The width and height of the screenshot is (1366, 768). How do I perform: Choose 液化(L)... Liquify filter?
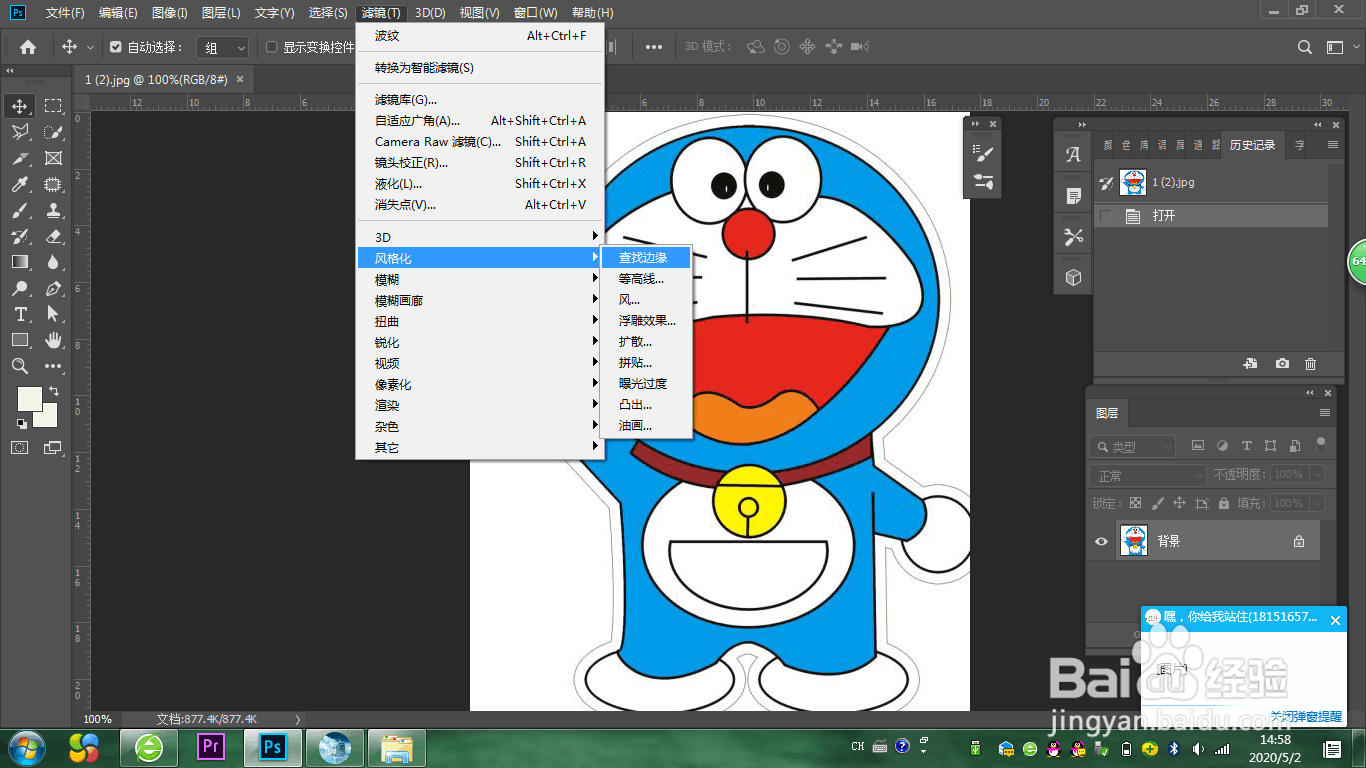point(480,183)
